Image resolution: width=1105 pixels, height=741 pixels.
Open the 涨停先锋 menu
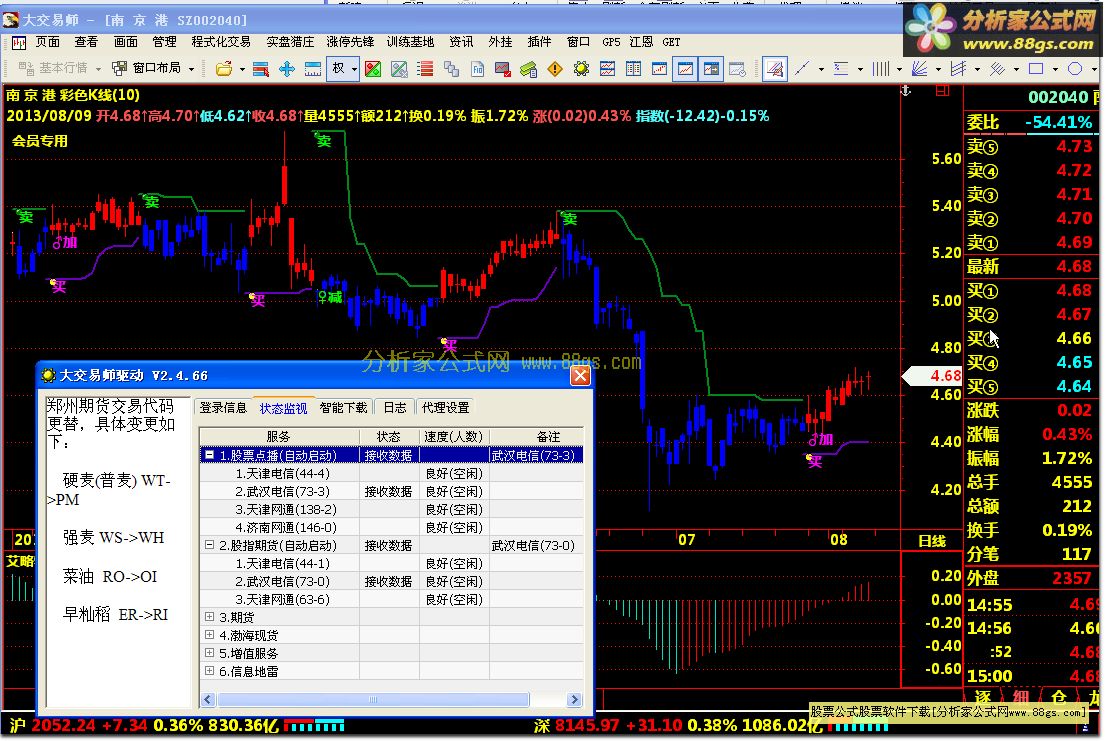pos(350,42)
